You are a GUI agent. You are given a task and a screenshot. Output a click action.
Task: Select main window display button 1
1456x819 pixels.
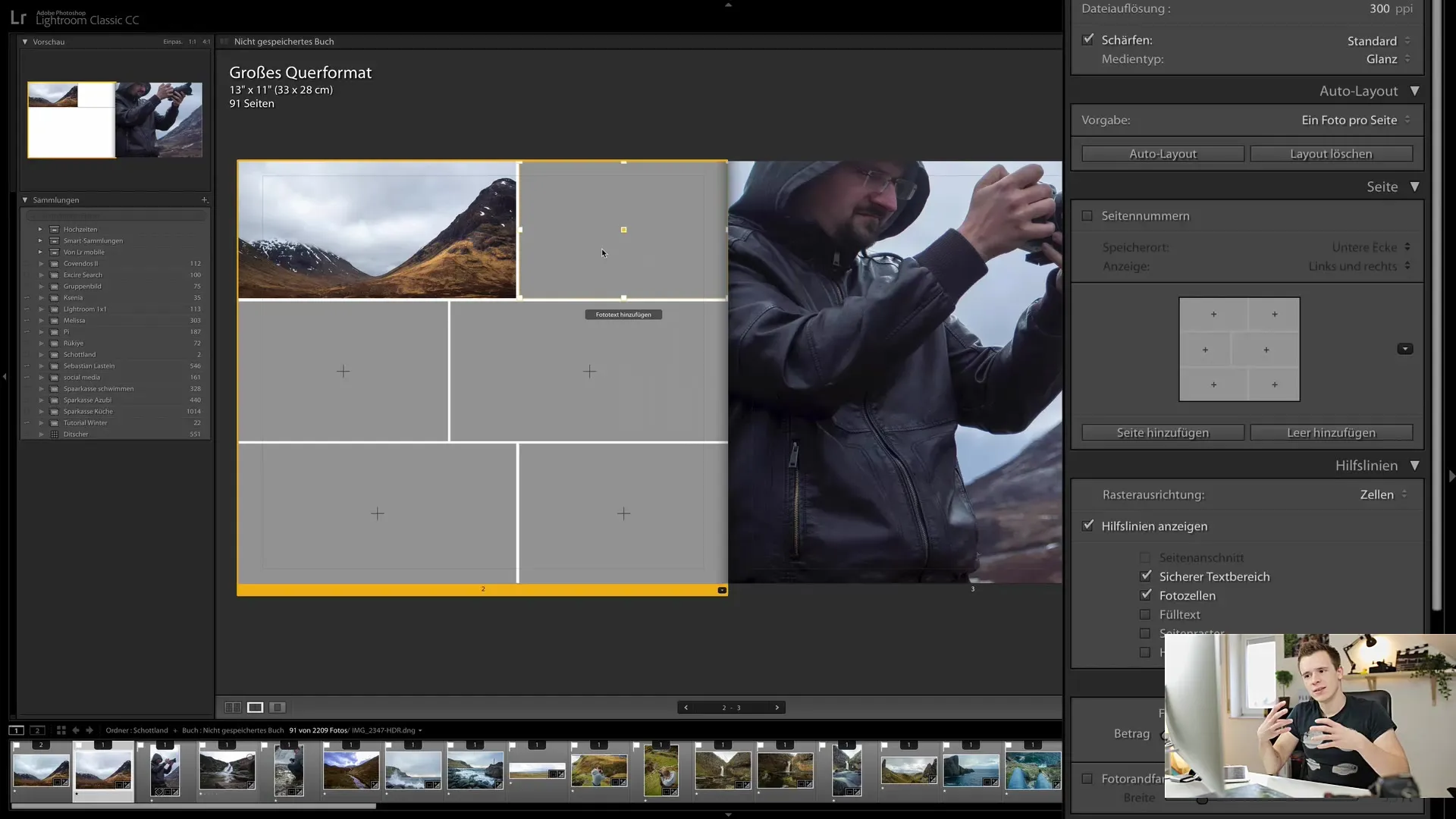point(16,730)
